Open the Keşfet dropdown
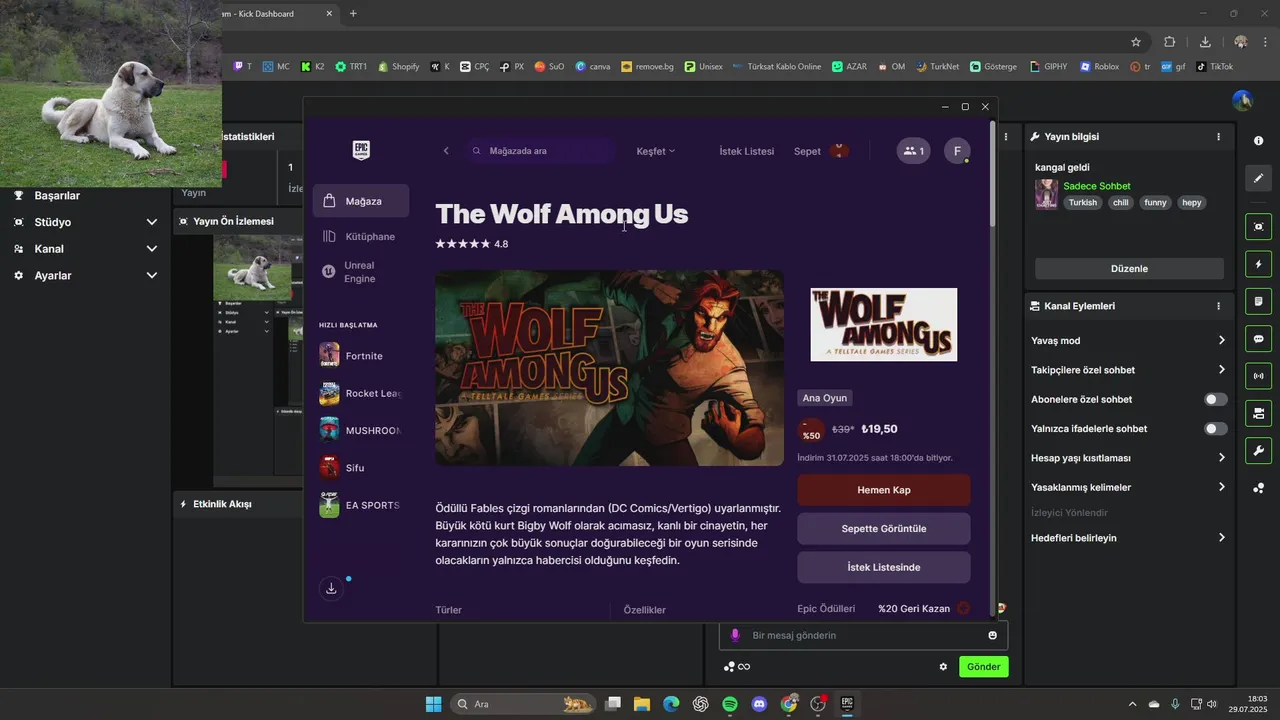Screen dimensions: 1280x720 pos(656,151)
